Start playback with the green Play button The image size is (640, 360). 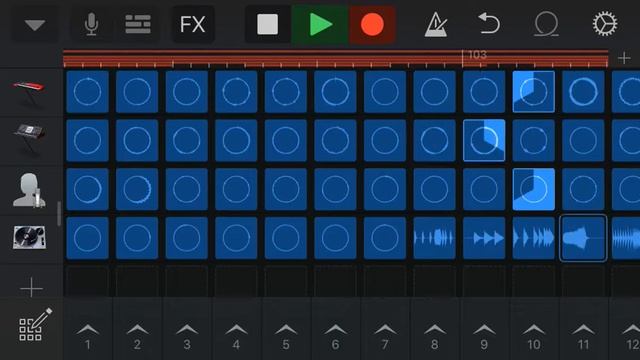[x=320, y=24]
